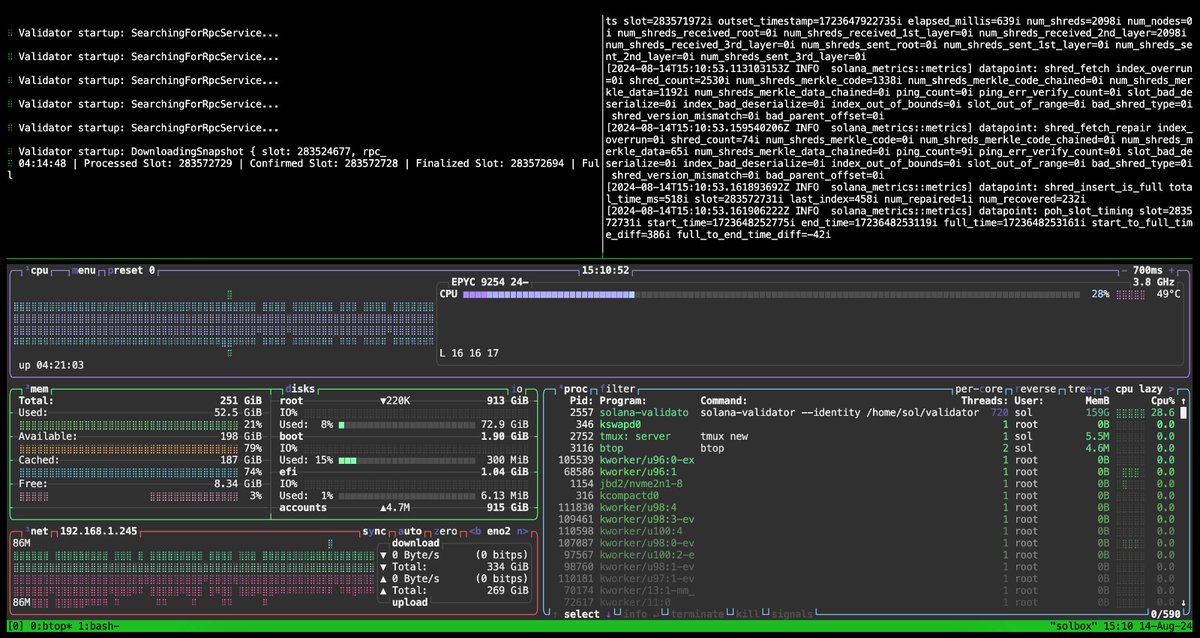Image resolution: width=1200 pixels, height=638 pixels.
Task: Select the kworker/u100:2-e process row
Action: 861,554
